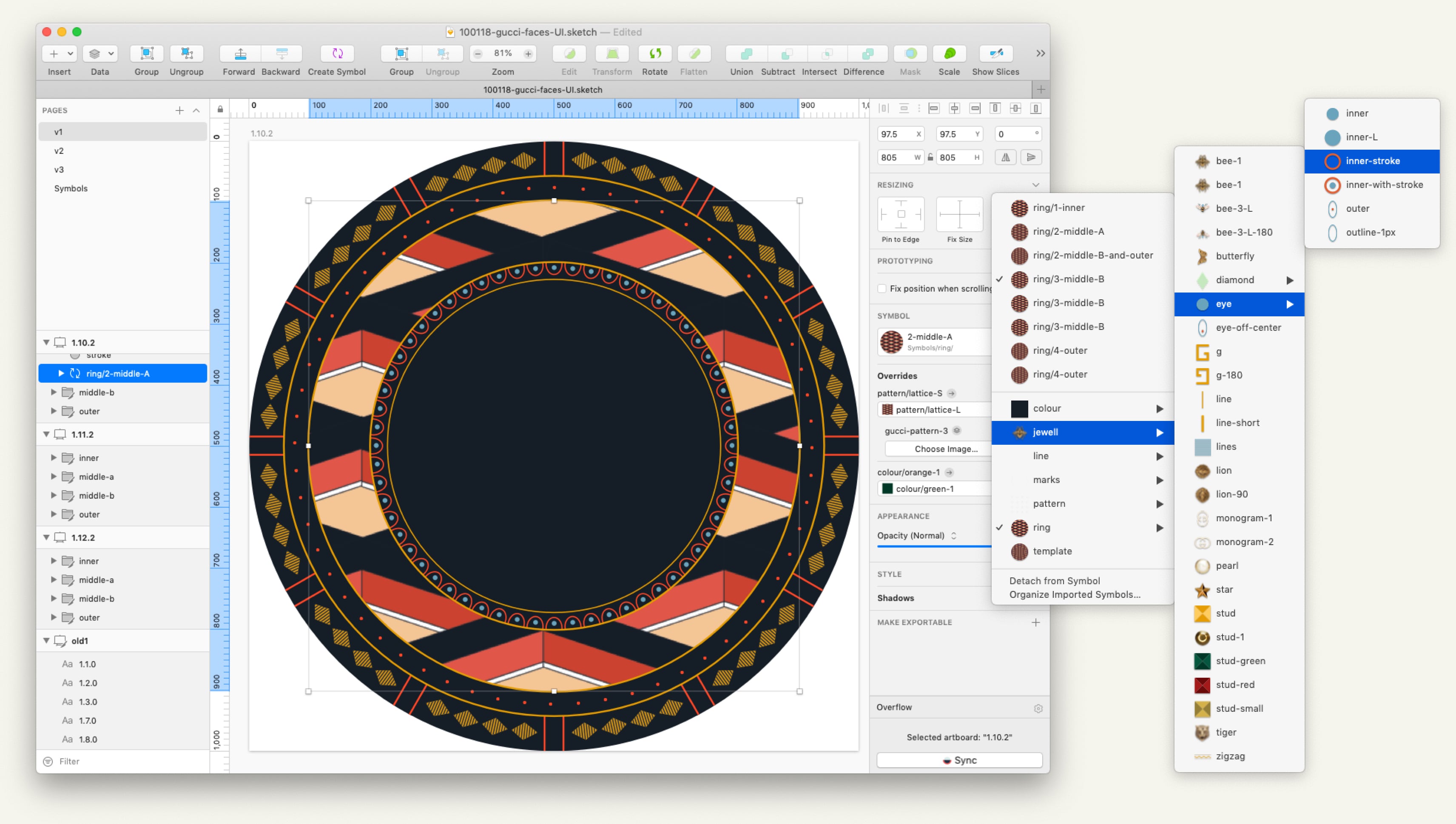The width and height of the screenshot is (1456, 824).
Task: Open the diamond submenu
Action: click(1239, 280)
